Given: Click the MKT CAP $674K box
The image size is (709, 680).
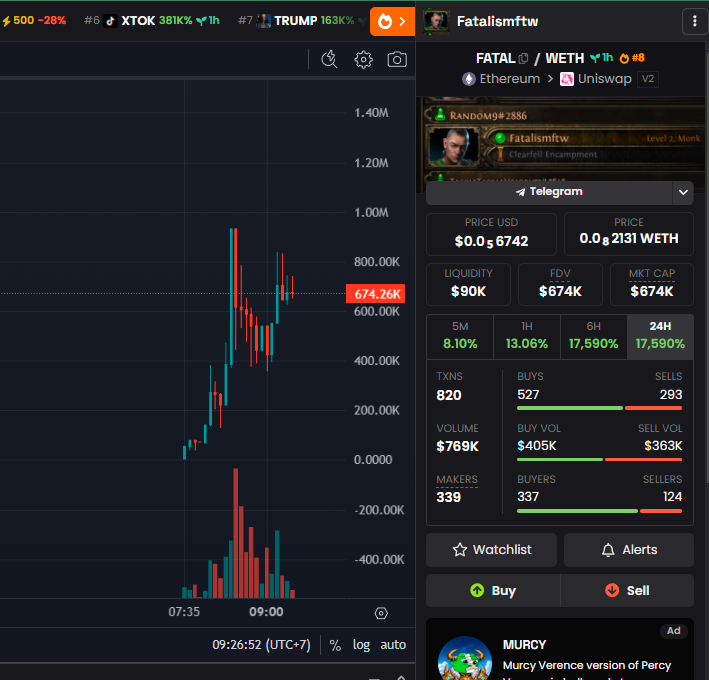Looking at the screenshot, I should (652, 285).
